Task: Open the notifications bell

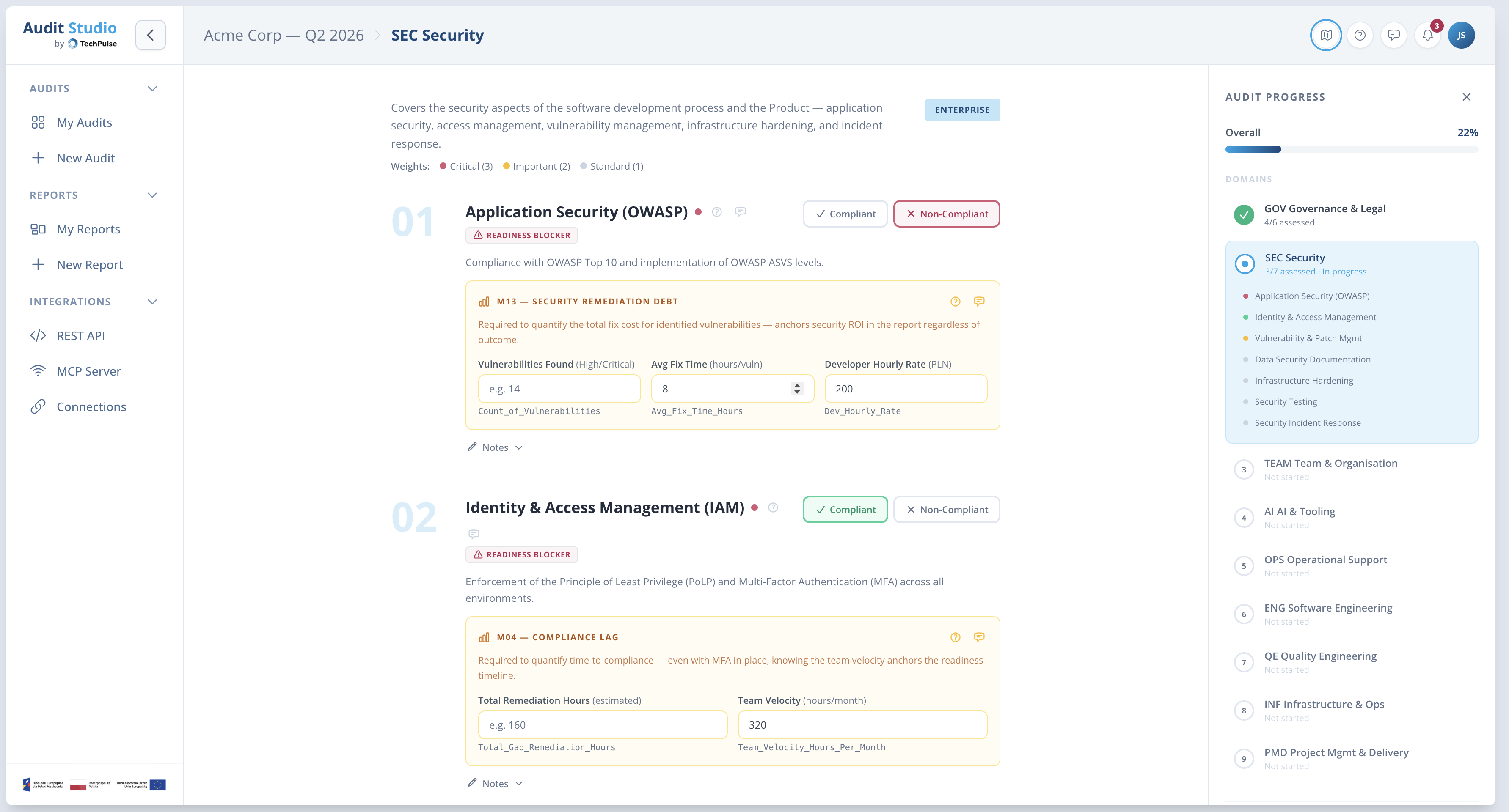Action: coord(1428,35)
